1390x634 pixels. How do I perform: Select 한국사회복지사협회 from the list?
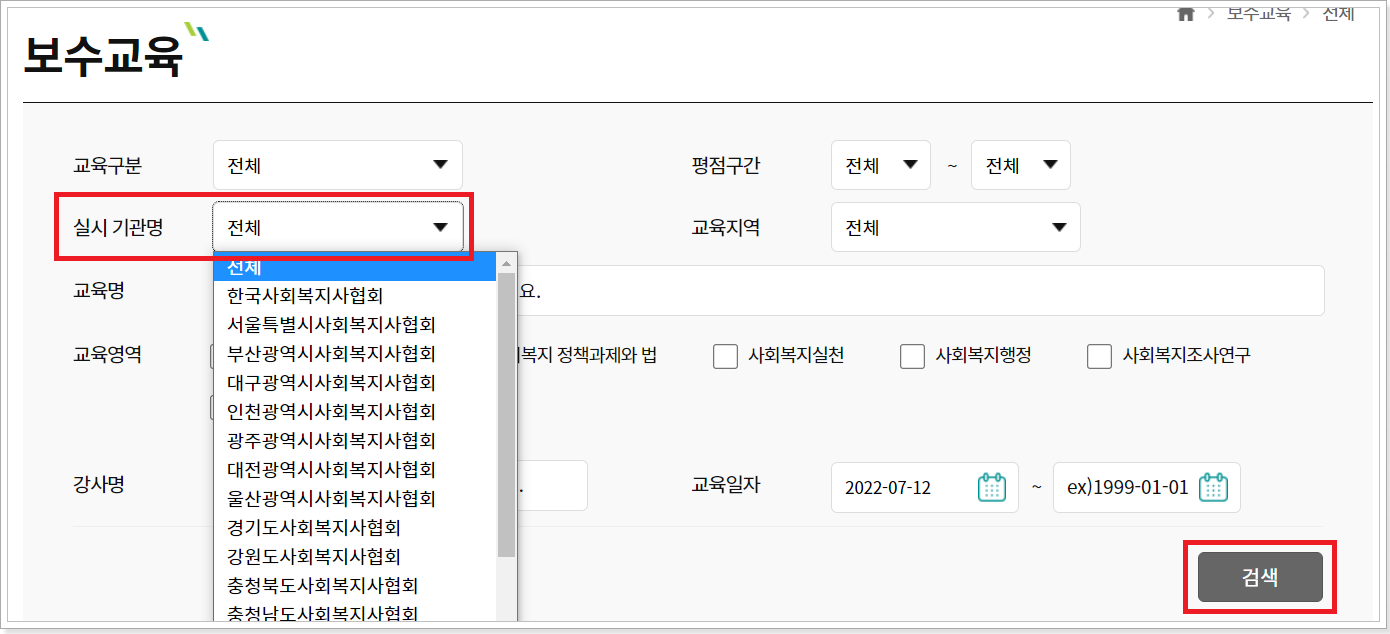pyautogui.click(x=305, y=295)
